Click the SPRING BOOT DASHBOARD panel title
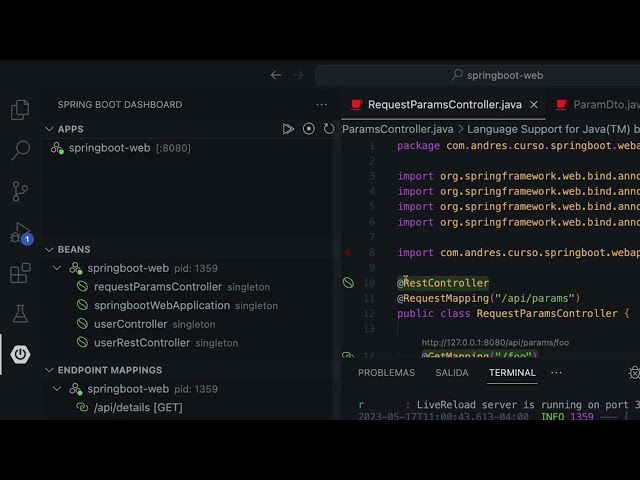 tap(120, 104)
